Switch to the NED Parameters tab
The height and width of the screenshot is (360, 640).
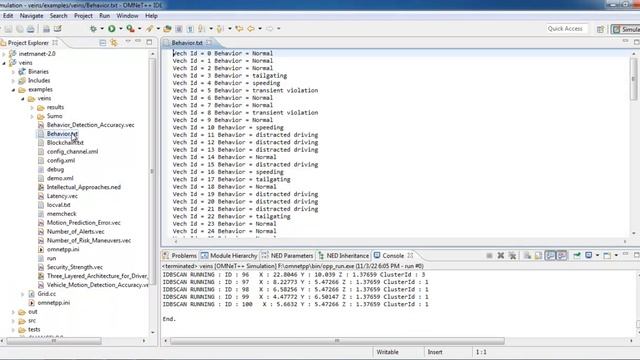287,256
